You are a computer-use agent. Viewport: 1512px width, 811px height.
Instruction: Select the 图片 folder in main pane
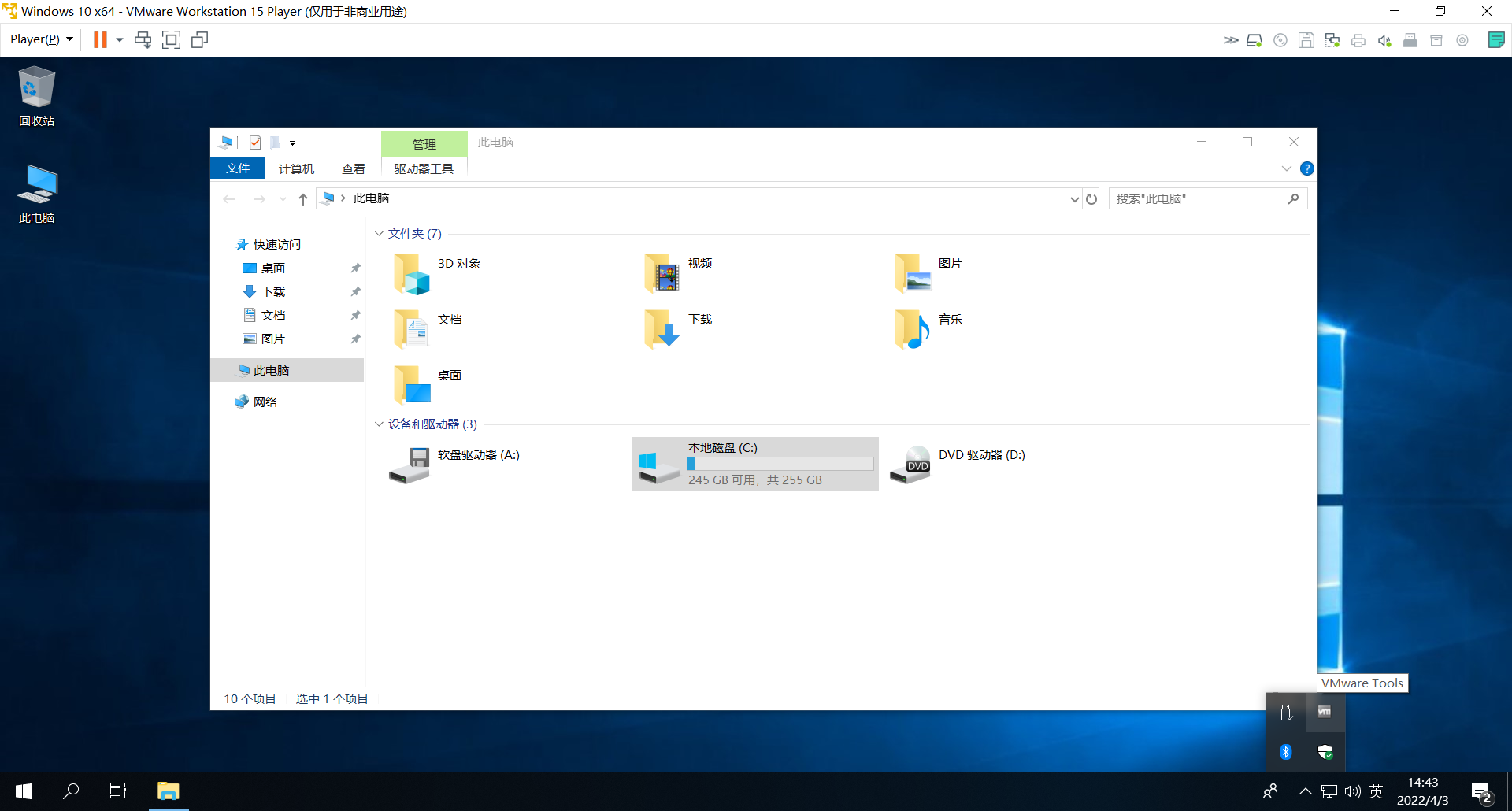(929, 274)
